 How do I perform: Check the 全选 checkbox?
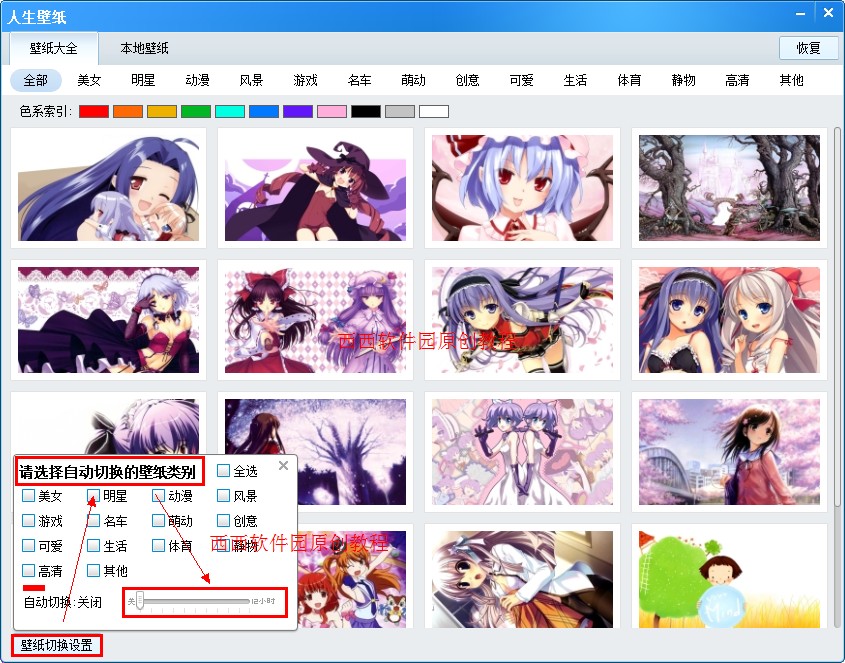[224, 471]
